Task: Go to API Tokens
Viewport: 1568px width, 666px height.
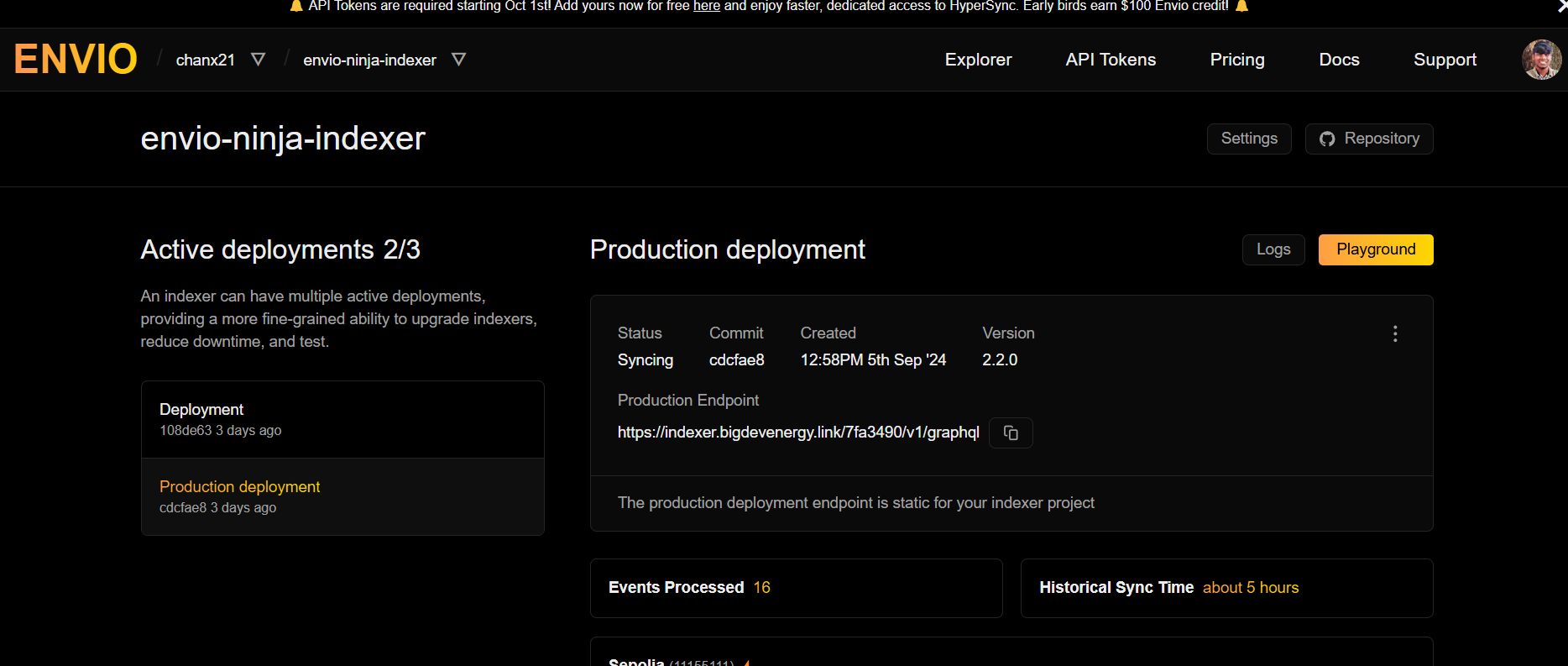Action: [1111, 60]
